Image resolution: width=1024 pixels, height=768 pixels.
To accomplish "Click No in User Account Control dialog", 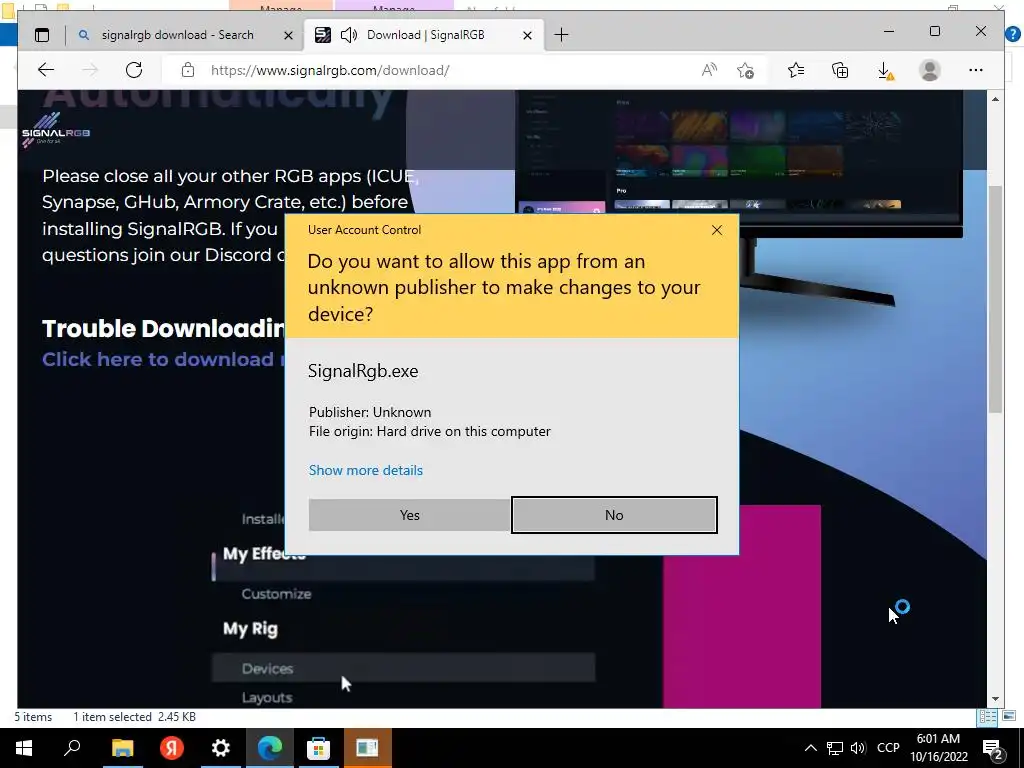I will [614, 515].
